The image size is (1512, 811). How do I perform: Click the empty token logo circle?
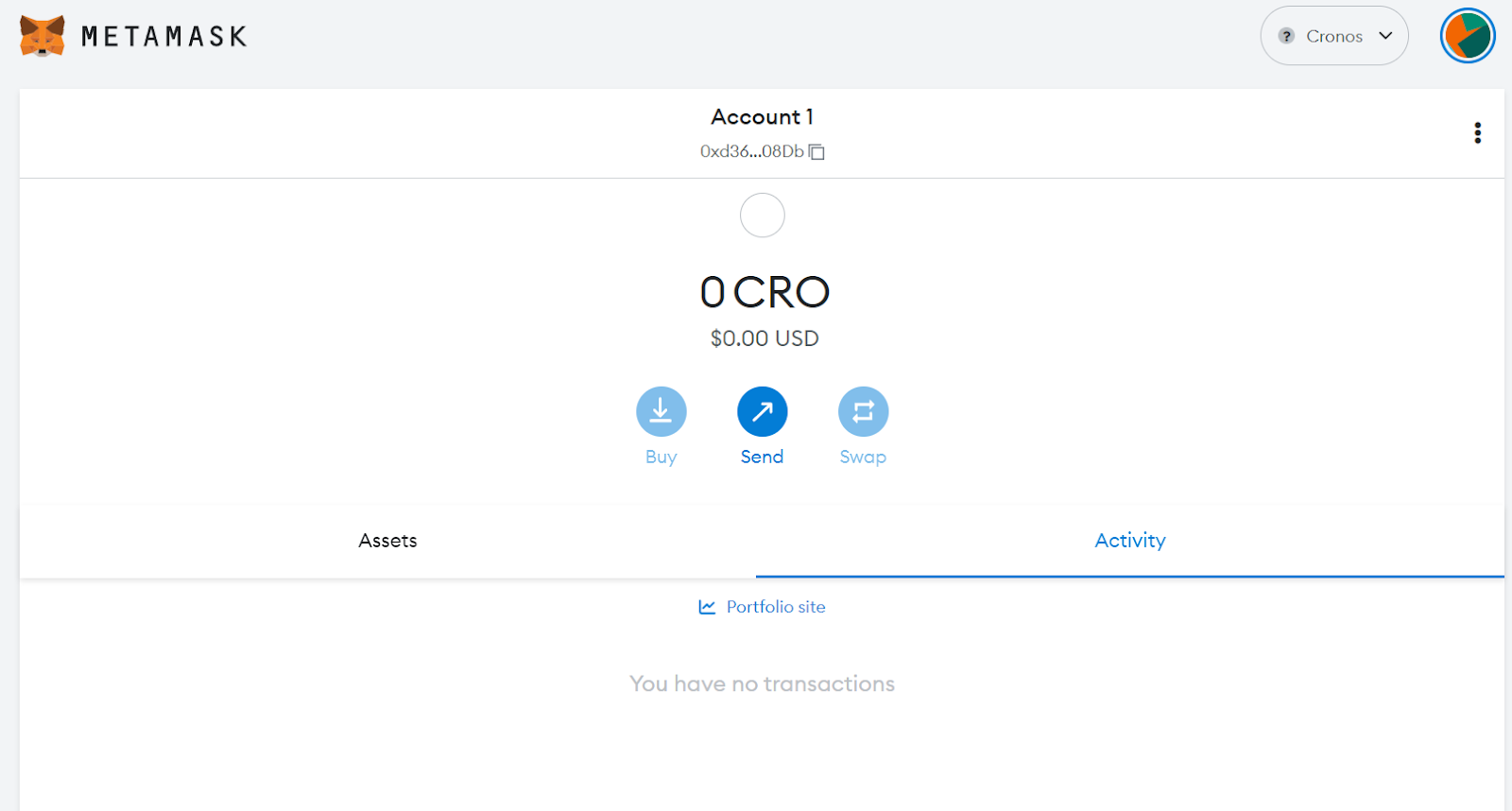click(x=763, y=216)
